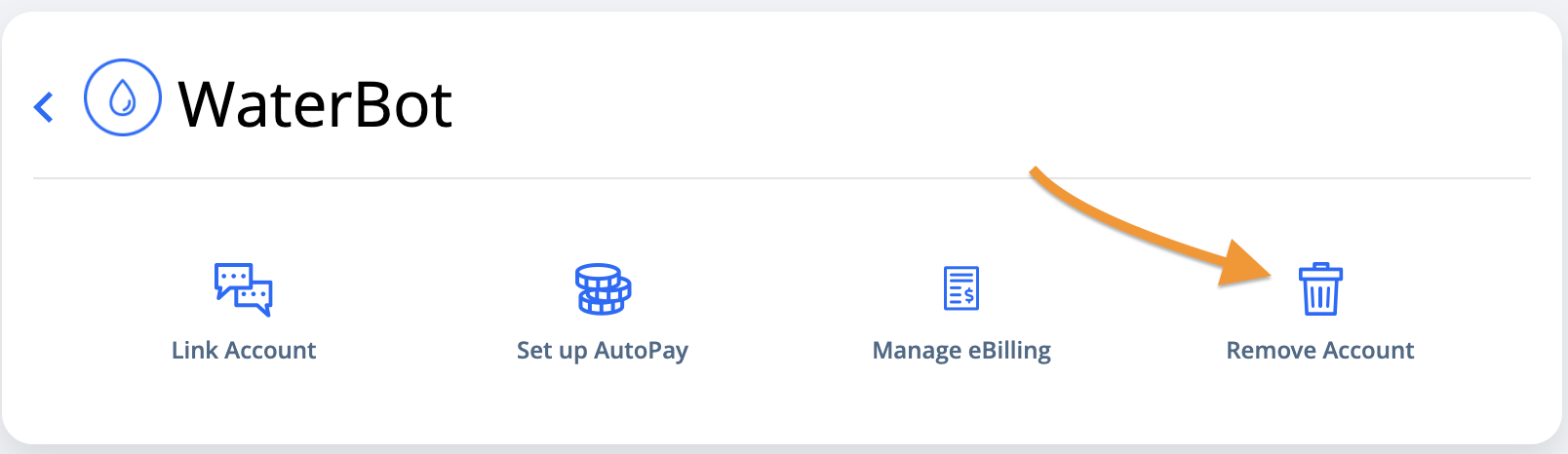Choose the Remove Account text link
The image size is (1568, 454).
(x=1320, y=351)
